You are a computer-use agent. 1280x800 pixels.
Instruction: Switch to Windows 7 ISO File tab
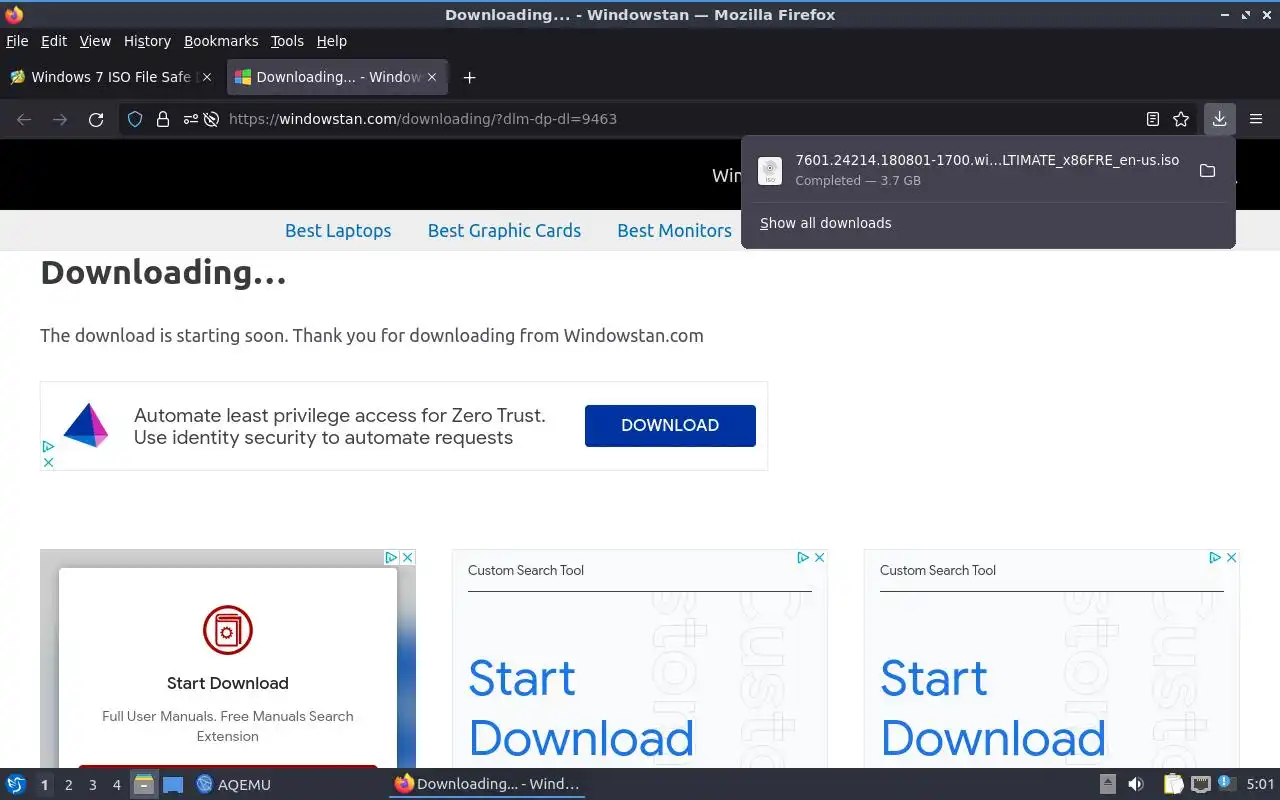pos(110,77)
